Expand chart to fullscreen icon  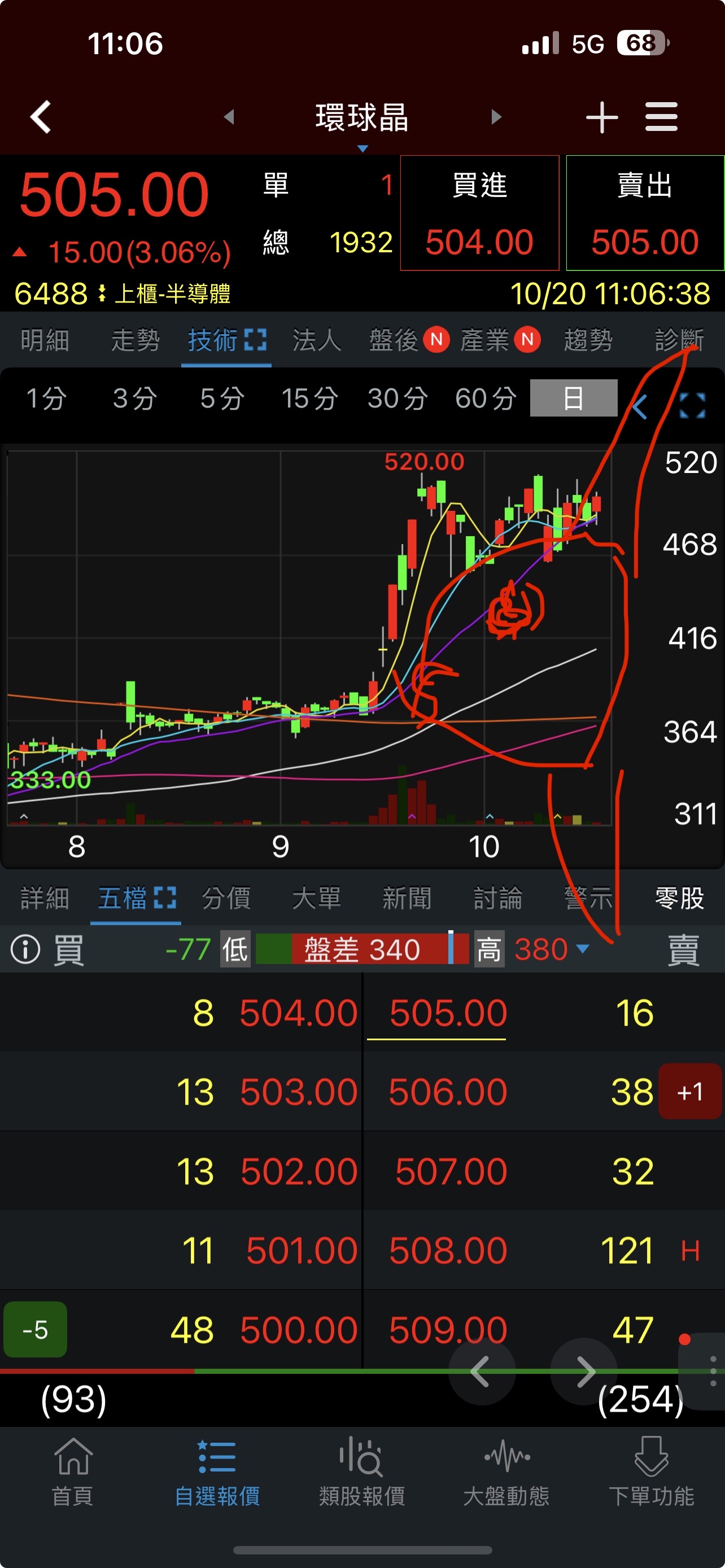coord(692,405)
